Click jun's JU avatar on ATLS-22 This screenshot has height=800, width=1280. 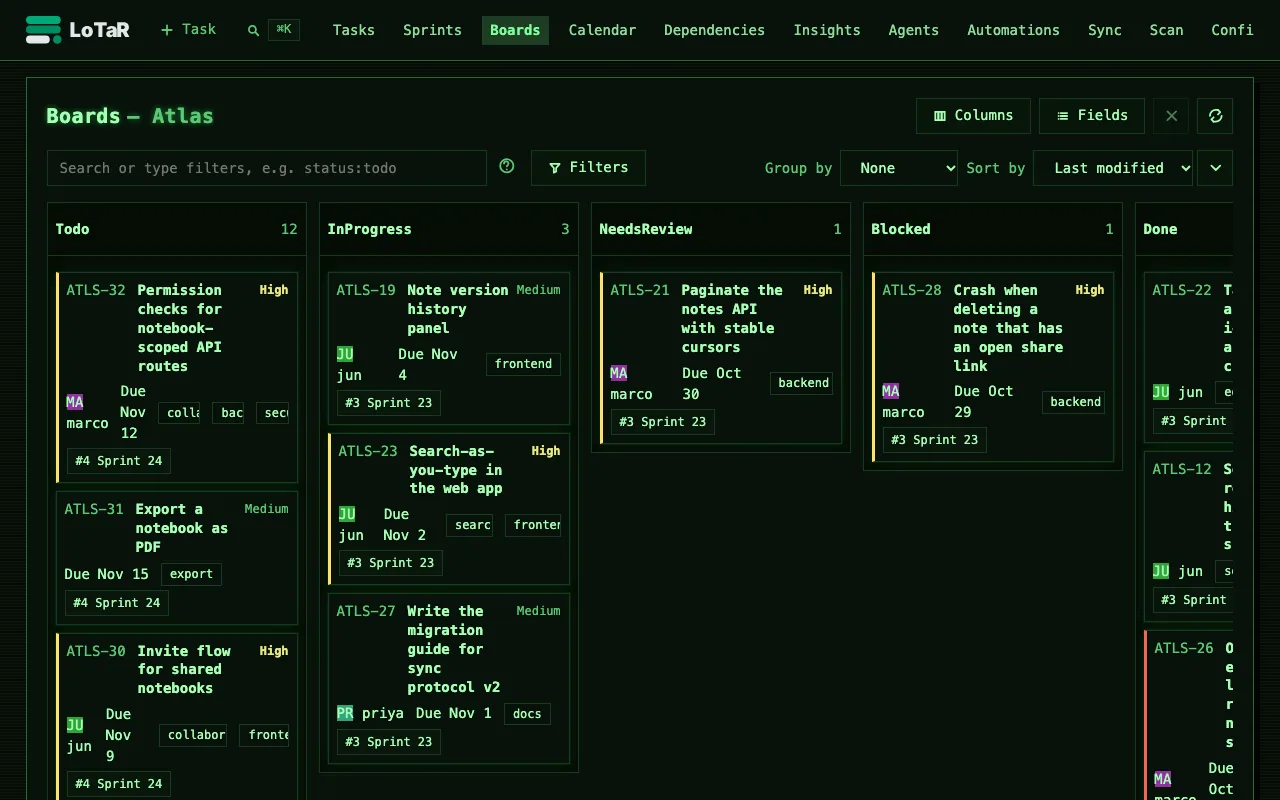click(1161, 392)
